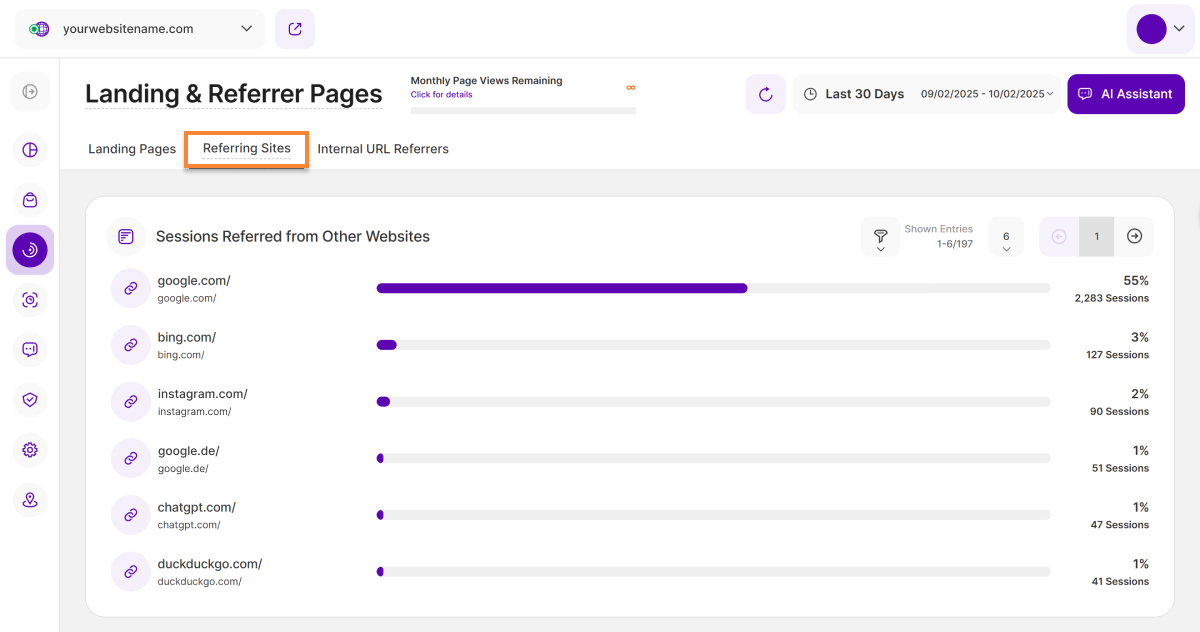This screenshot has height=632, width=1200.
Task: Go to next page of entries
Action: [1134, 237]
